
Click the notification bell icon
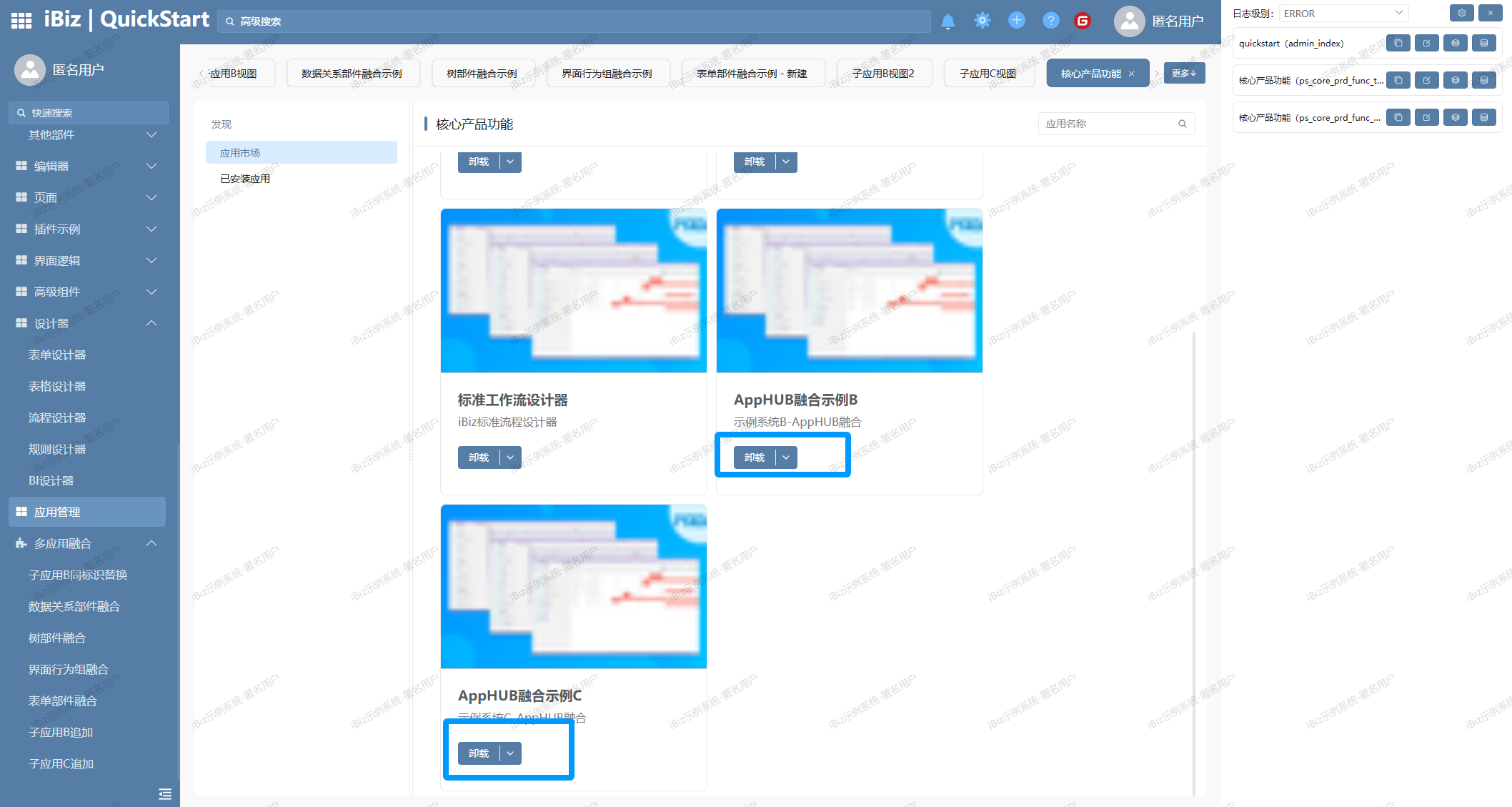[948, 21]
